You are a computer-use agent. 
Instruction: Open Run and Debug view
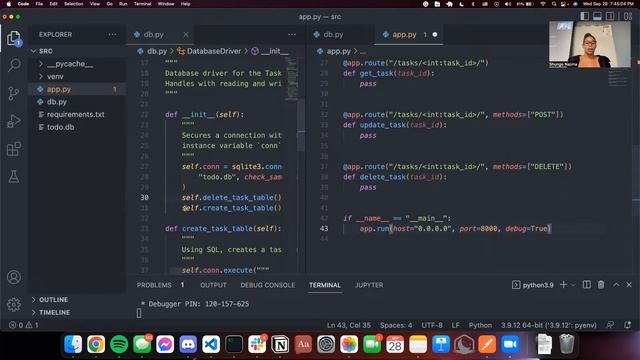point(14,121)
